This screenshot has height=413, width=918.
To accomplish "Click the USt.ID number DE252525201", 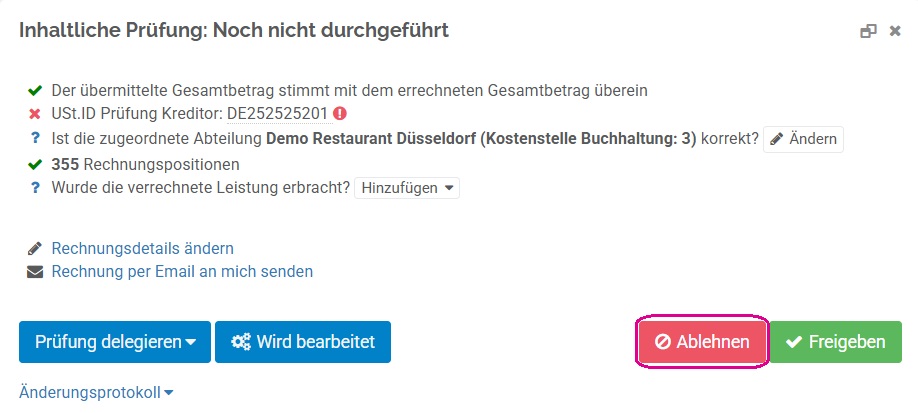I will tap(277, 114).
